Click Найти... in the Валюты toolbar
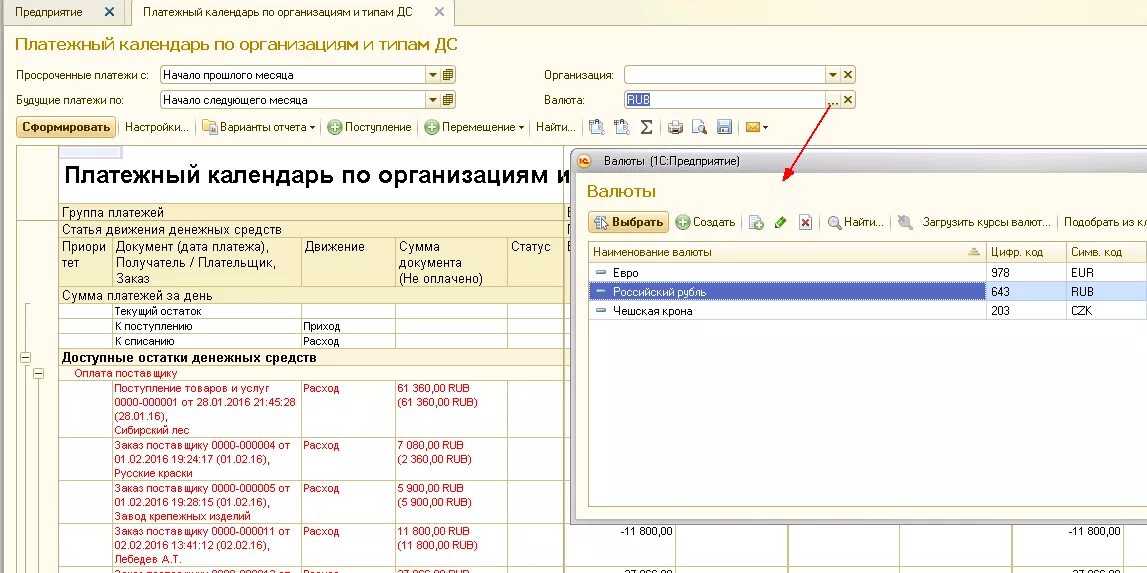 (x=856, y=222)
